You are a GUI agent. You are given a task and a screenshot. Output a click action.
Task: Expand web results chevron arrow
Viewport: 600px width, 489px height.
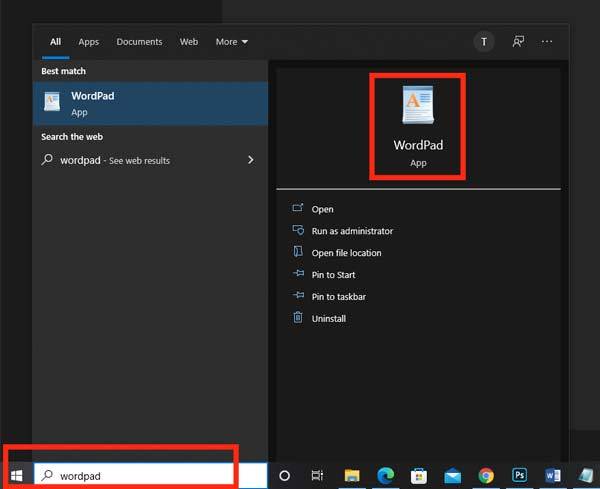pos(251,160)
